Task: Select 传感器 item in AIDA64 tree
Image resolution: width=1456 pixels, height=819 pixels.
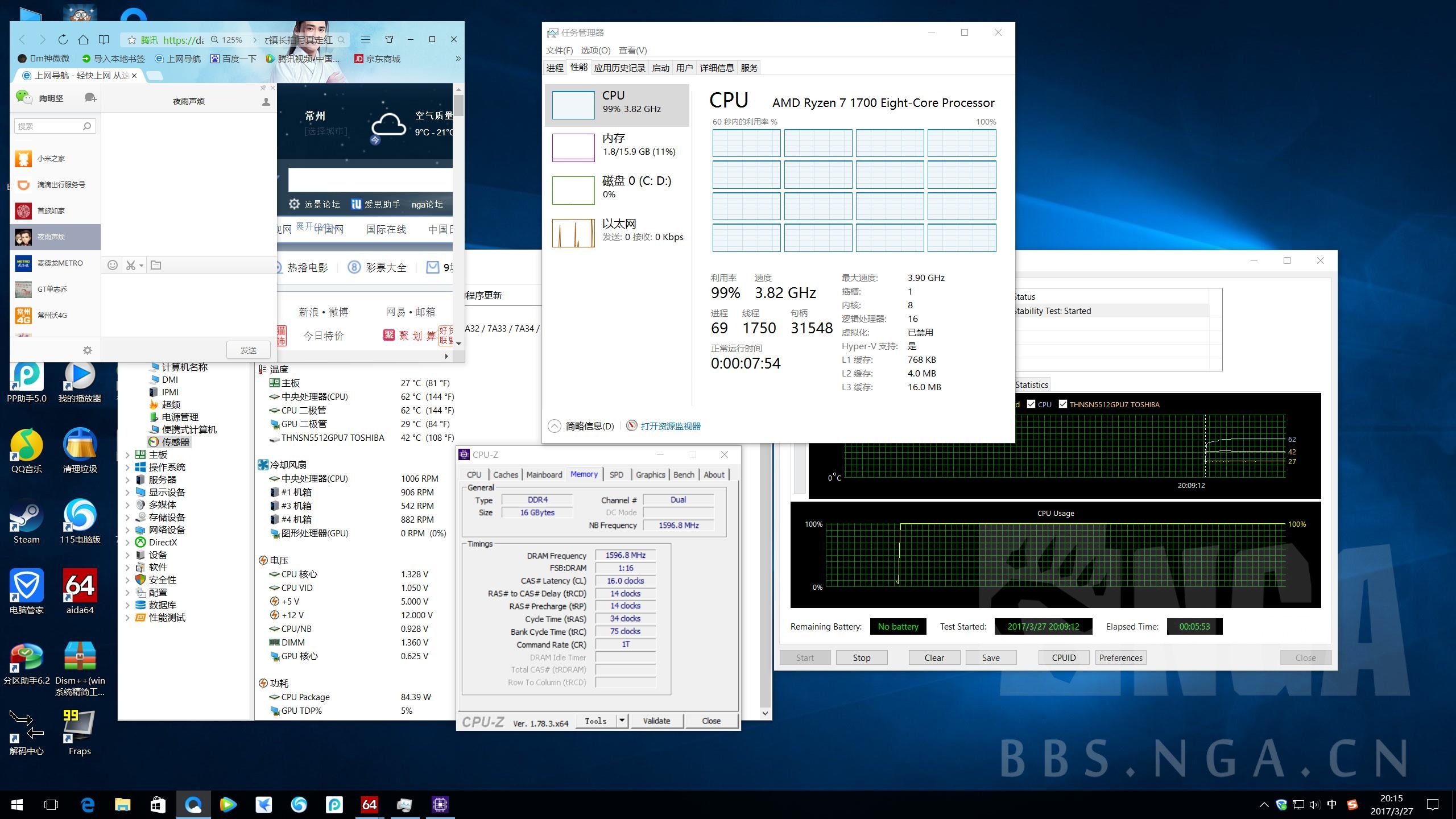Action: tap(169, 442)
